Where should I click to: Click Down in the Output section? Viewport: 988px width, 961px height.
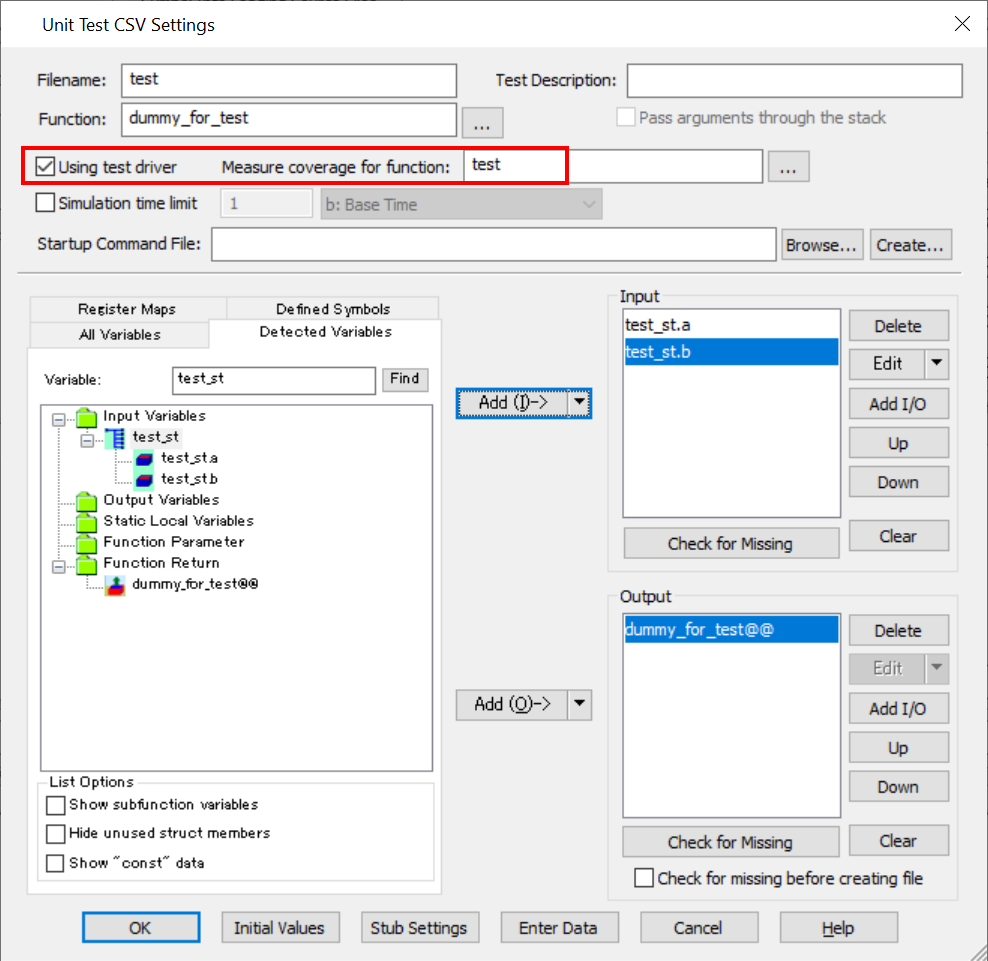[899, 786]
